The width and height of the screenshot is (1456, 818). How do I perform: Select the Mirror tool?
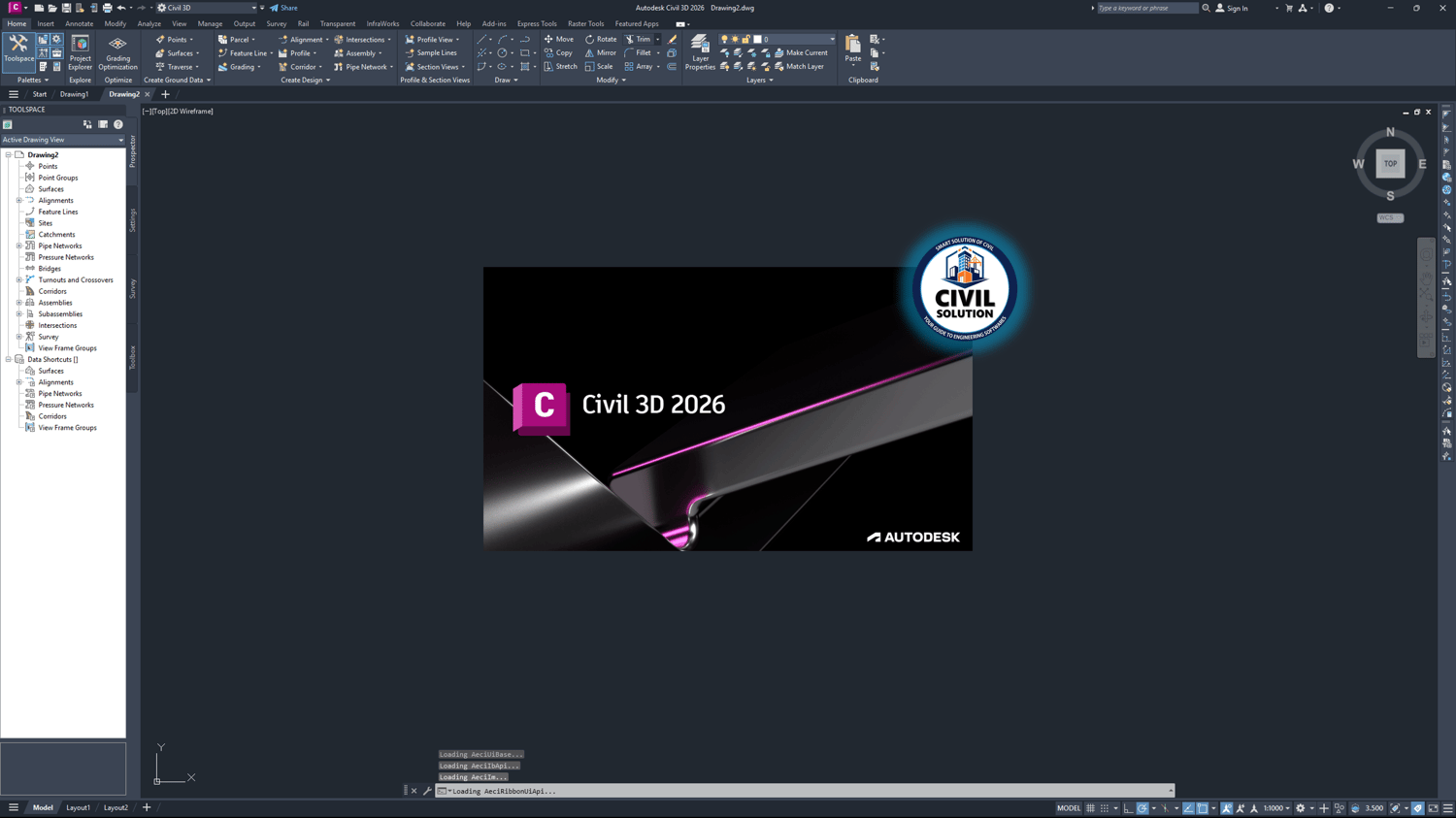[x=601, y=53]
